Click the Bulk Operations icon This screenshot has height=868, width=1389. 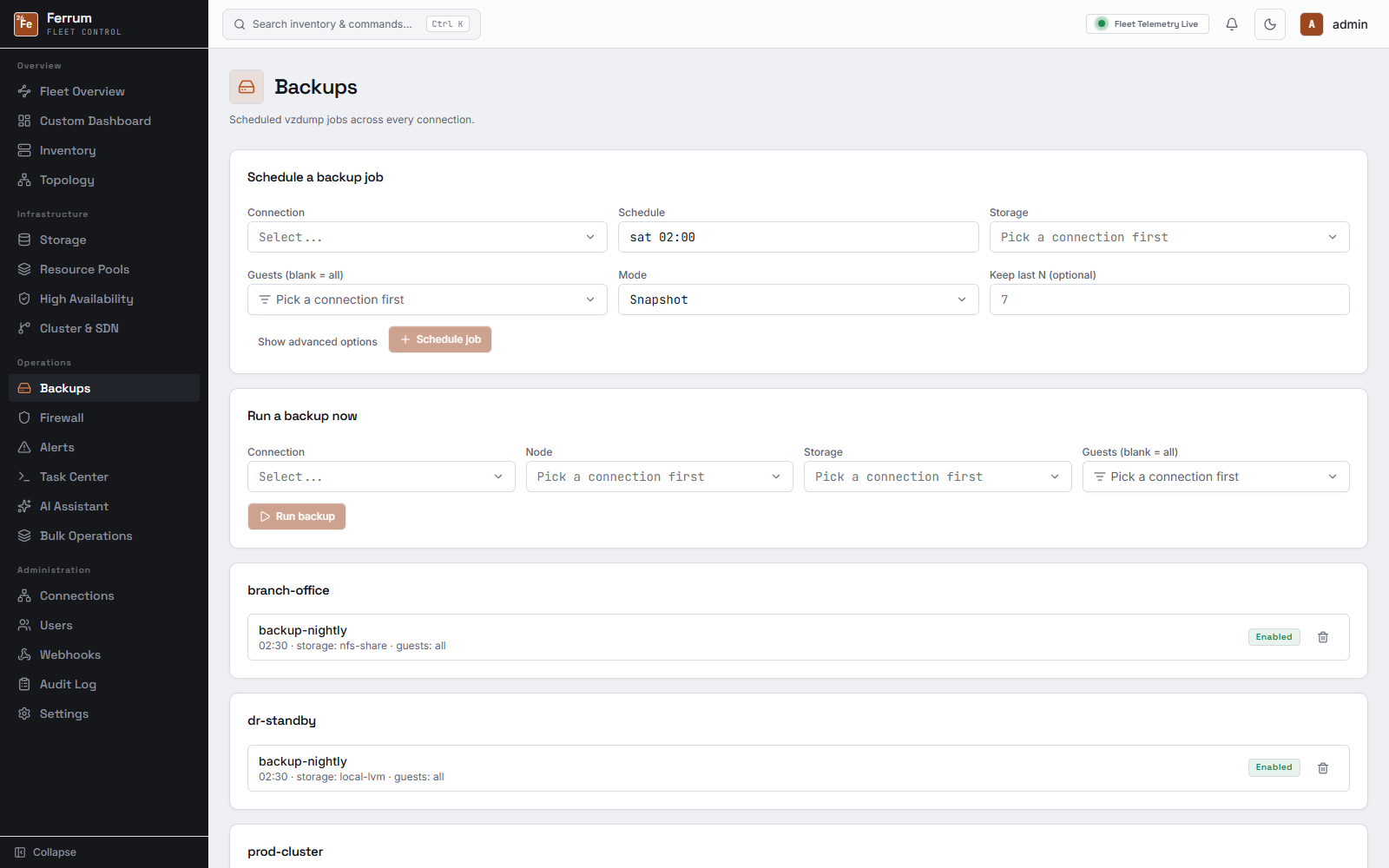[24, 536]
